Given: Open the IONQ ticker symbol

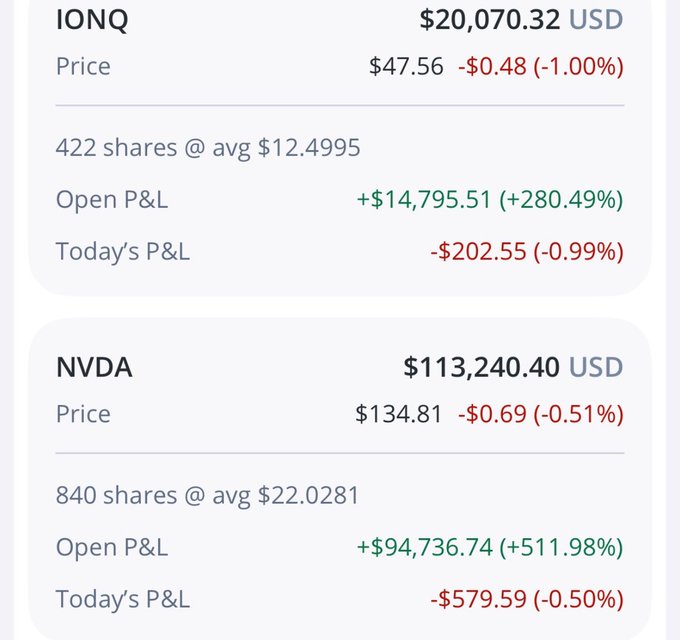Looking at the screenshot, I should click(x=92, y=20).
